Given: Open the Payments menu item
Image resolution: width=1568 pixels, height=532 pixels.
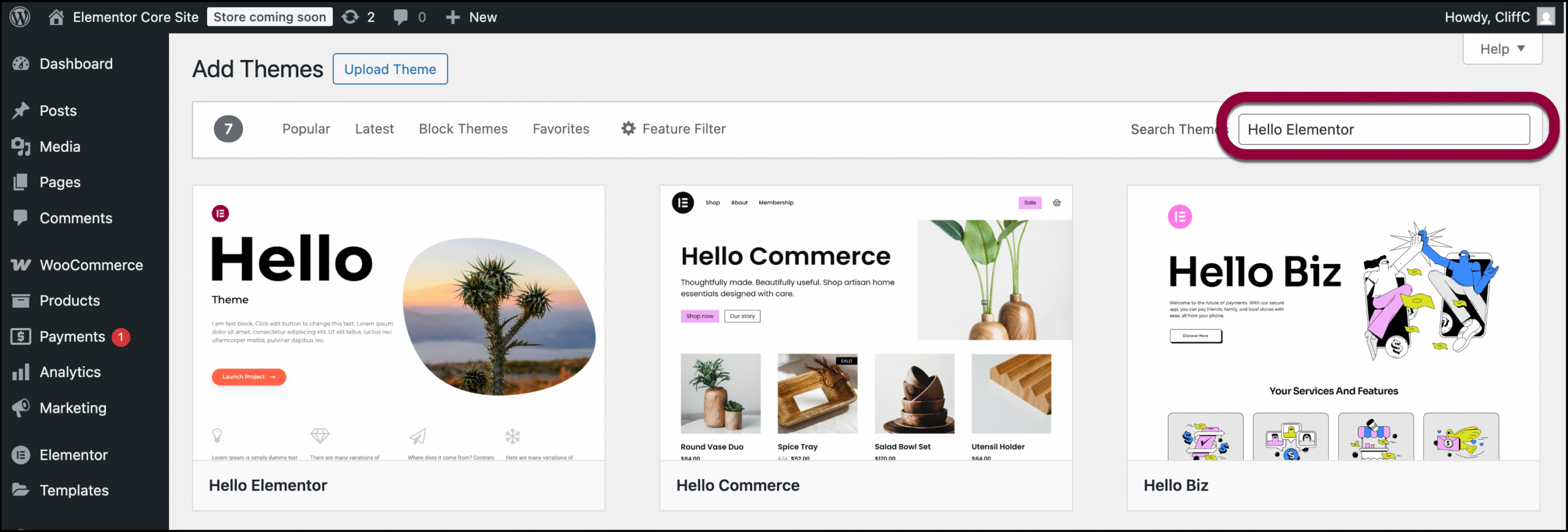Looking at the screenshot, I should point(72,337).
